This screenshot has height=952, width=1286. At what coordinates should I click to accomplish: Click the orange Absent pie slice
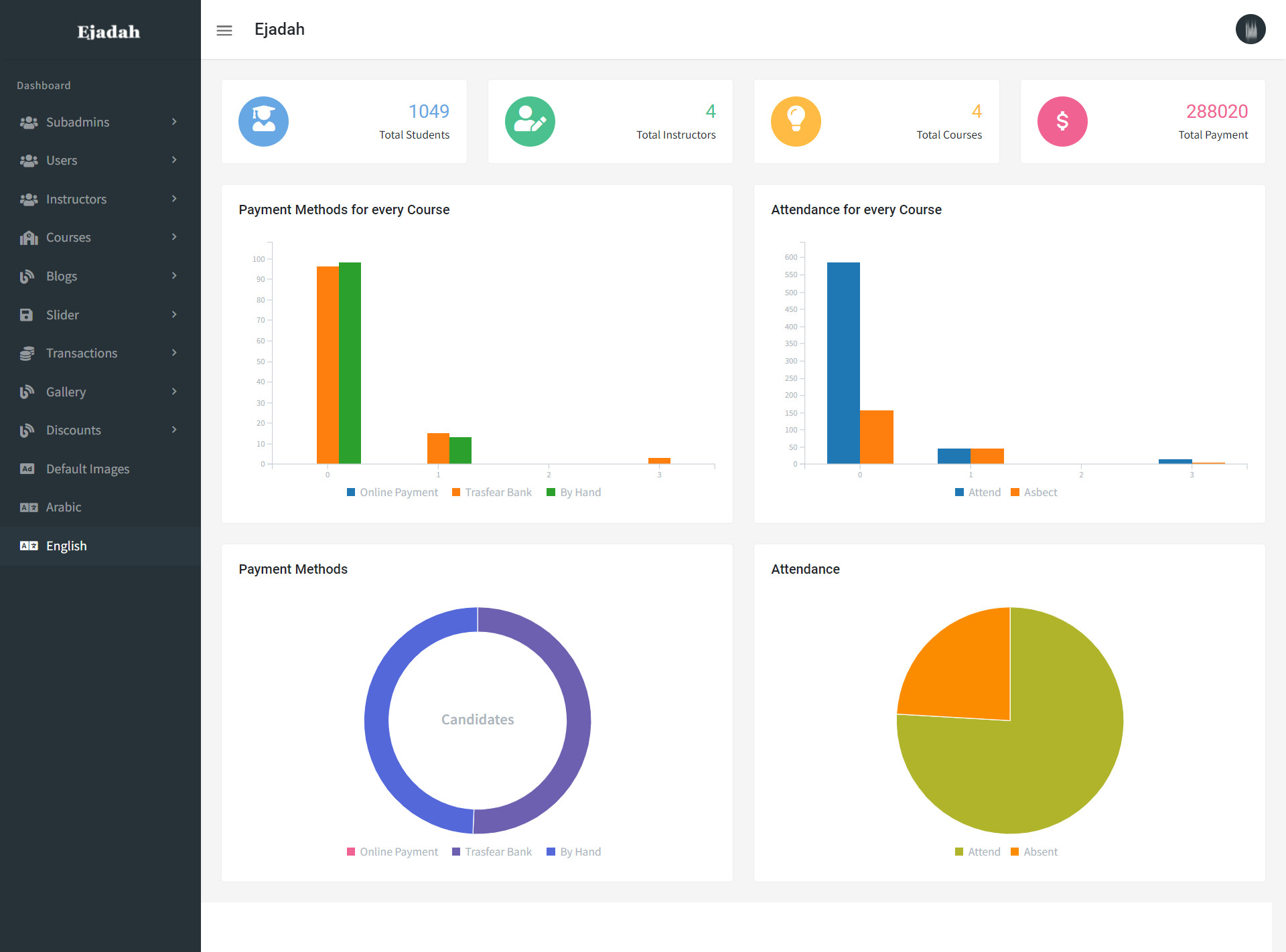tap(964, 669)
